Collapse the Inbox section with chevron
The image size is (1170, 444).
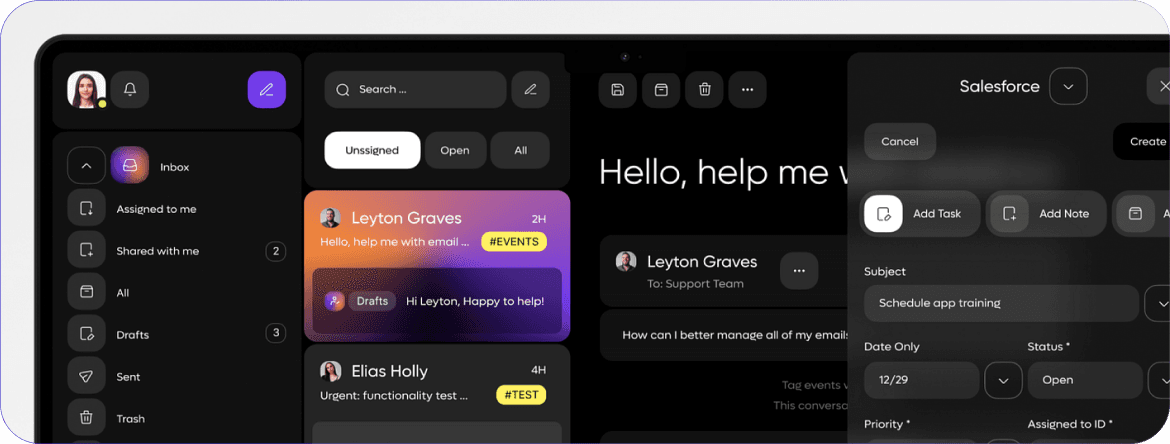click(86, 166)
